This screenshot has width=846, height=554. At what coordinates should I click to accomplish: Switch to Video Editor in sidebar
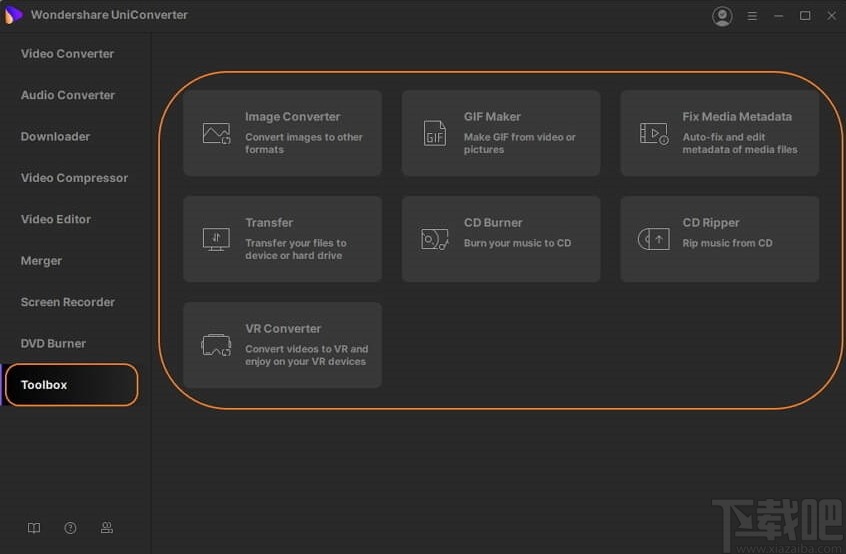(56, 219)
